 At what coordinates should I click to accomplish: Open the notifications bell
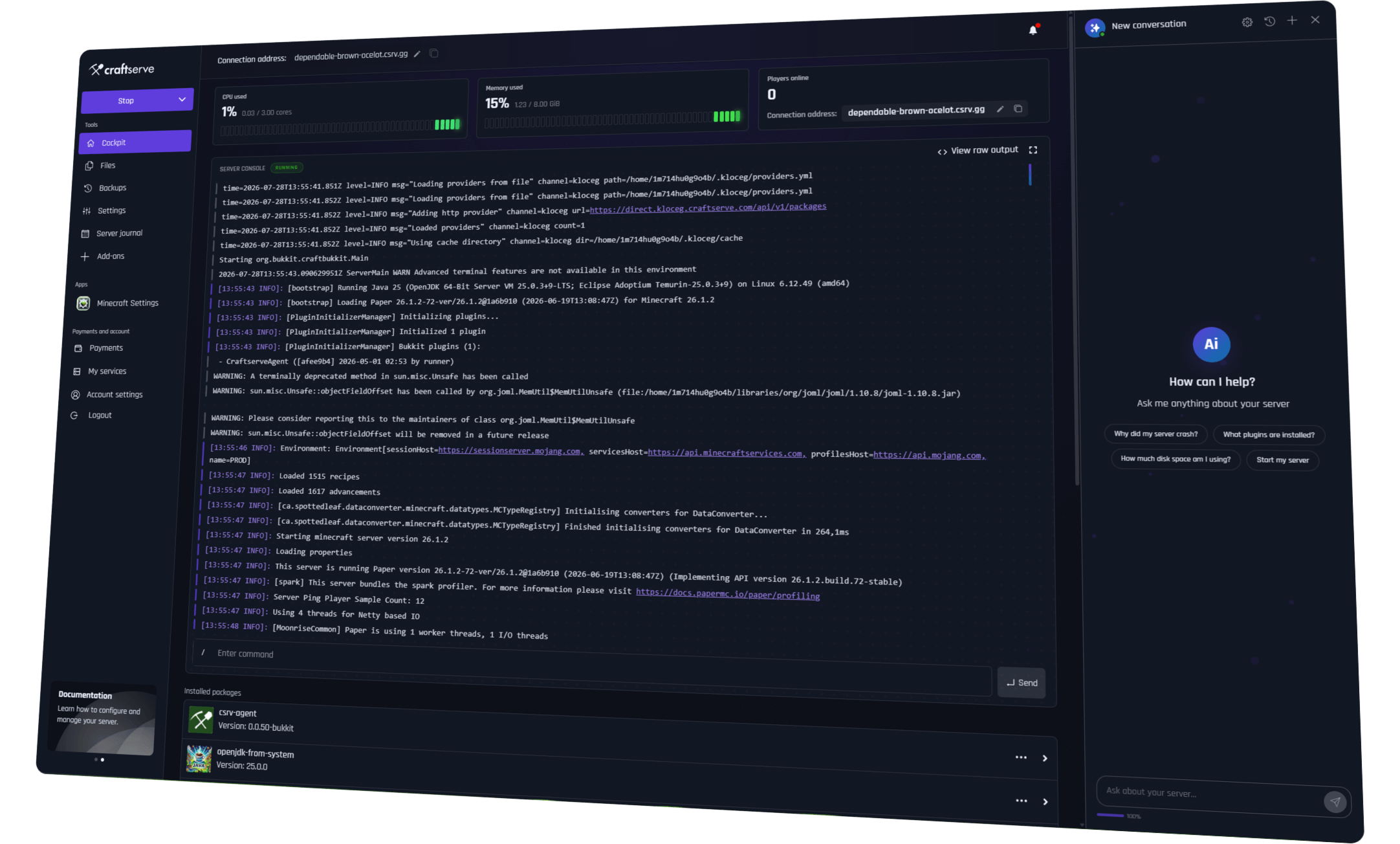tap(1033, 30)
